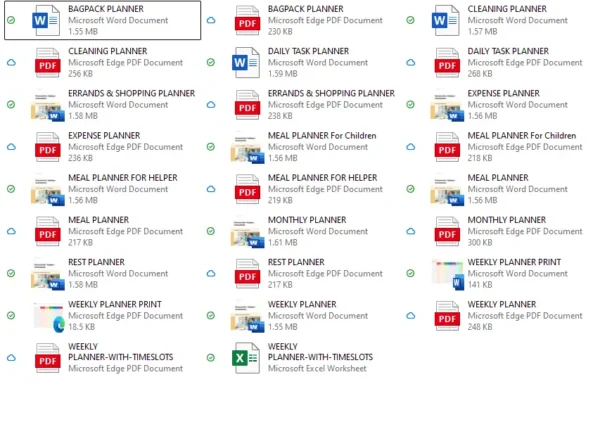The image size is (600, 422).
Task: Open BAGPACK PLANNER Word document icon
Action: click(x=46, y=20)
